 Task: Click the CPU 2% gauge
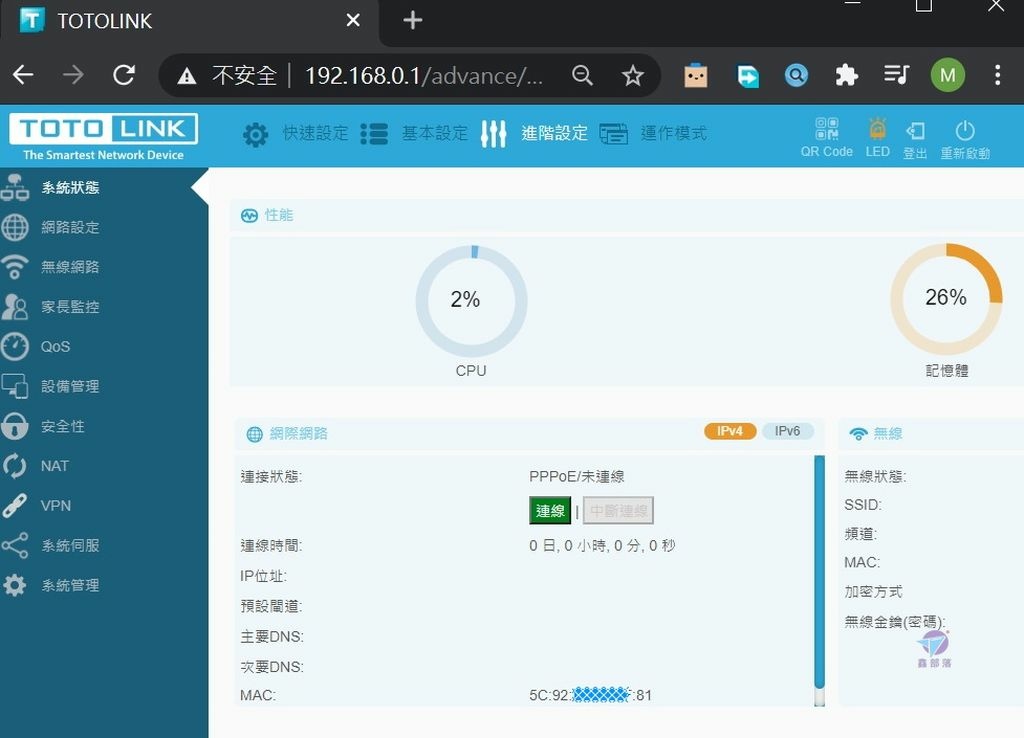[x=472, y=301]
